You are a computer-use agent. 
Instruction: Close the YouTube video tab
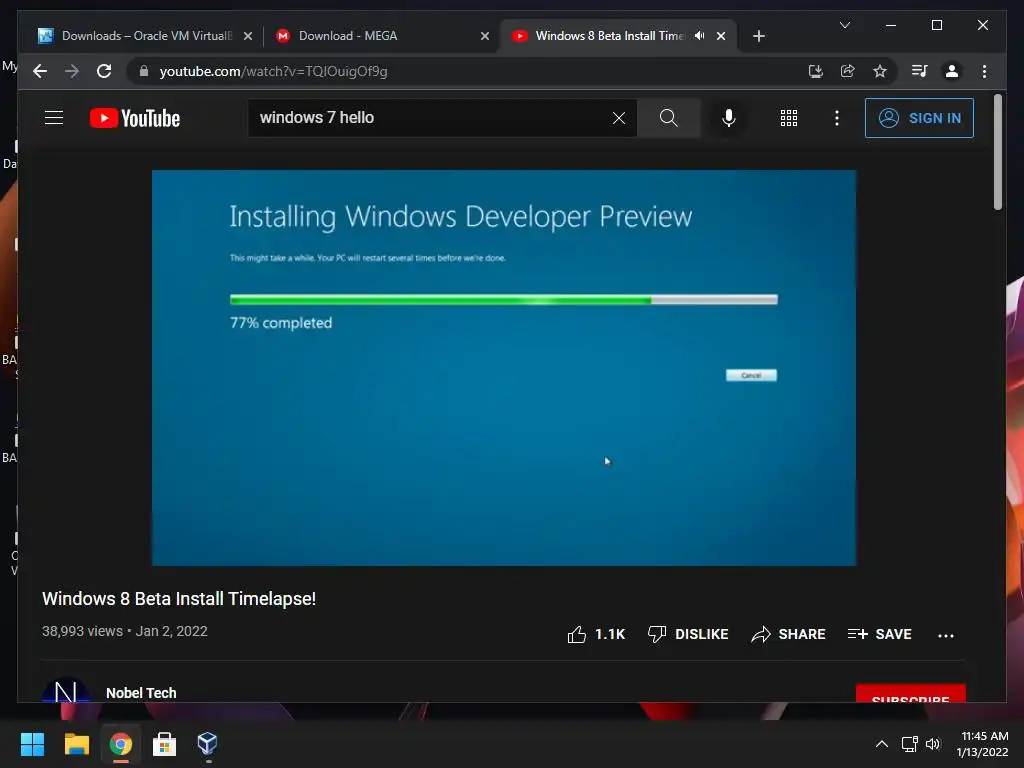(x=721, y=37)
